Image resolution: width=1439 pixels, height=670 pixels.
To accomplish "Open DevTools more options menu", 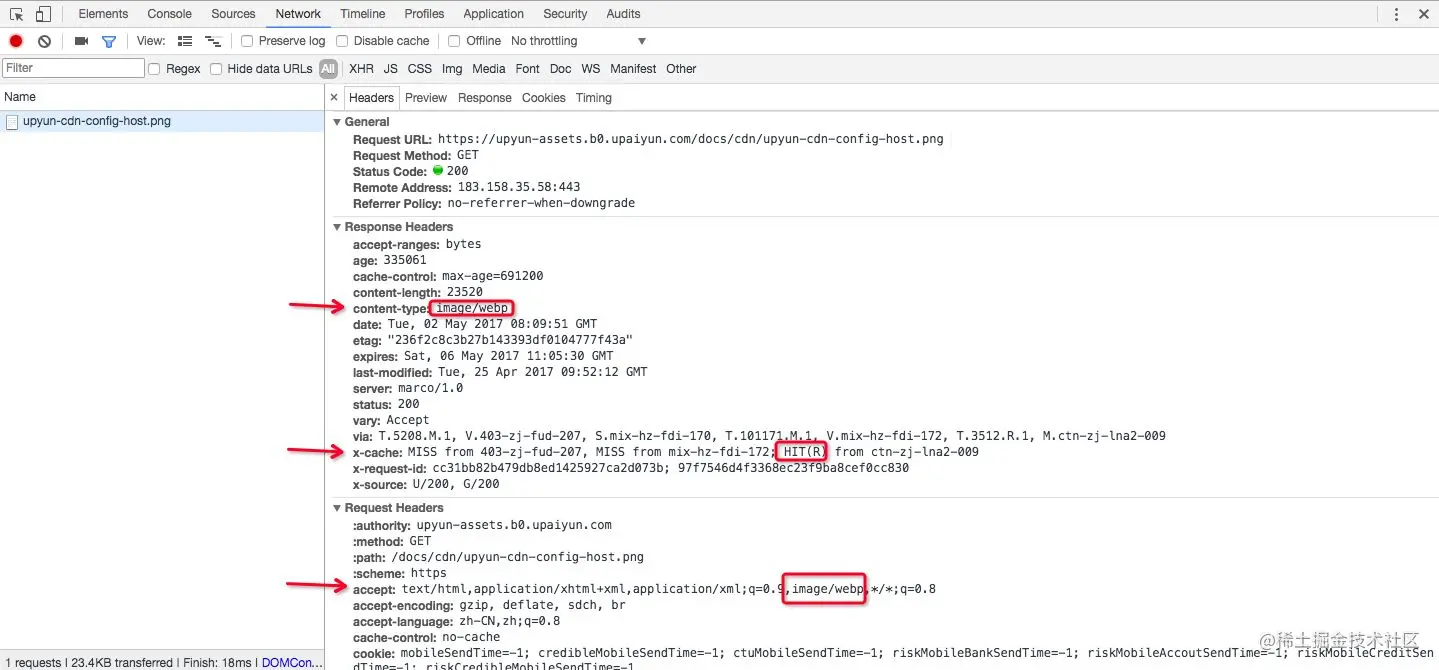I will 1396,14.
